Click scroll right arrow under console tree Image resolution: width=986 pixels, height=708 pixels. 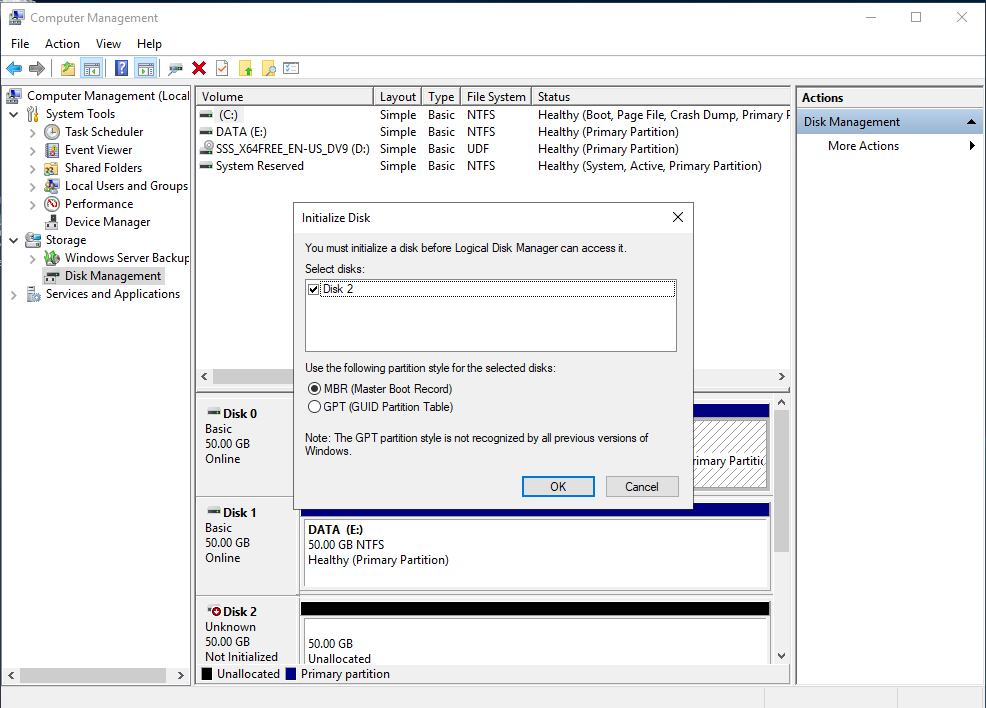point(181,675)
